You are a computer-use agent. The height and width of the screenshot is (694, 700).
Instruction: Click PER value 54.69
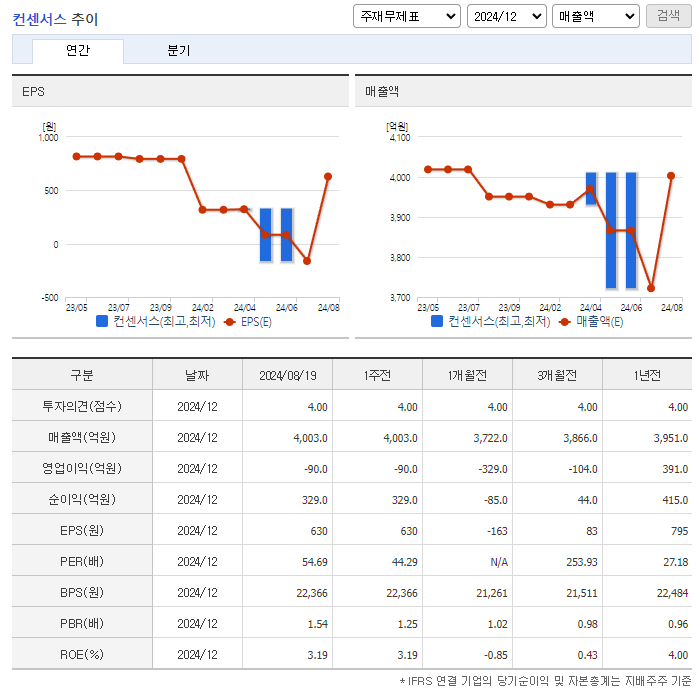coord(314,562)
